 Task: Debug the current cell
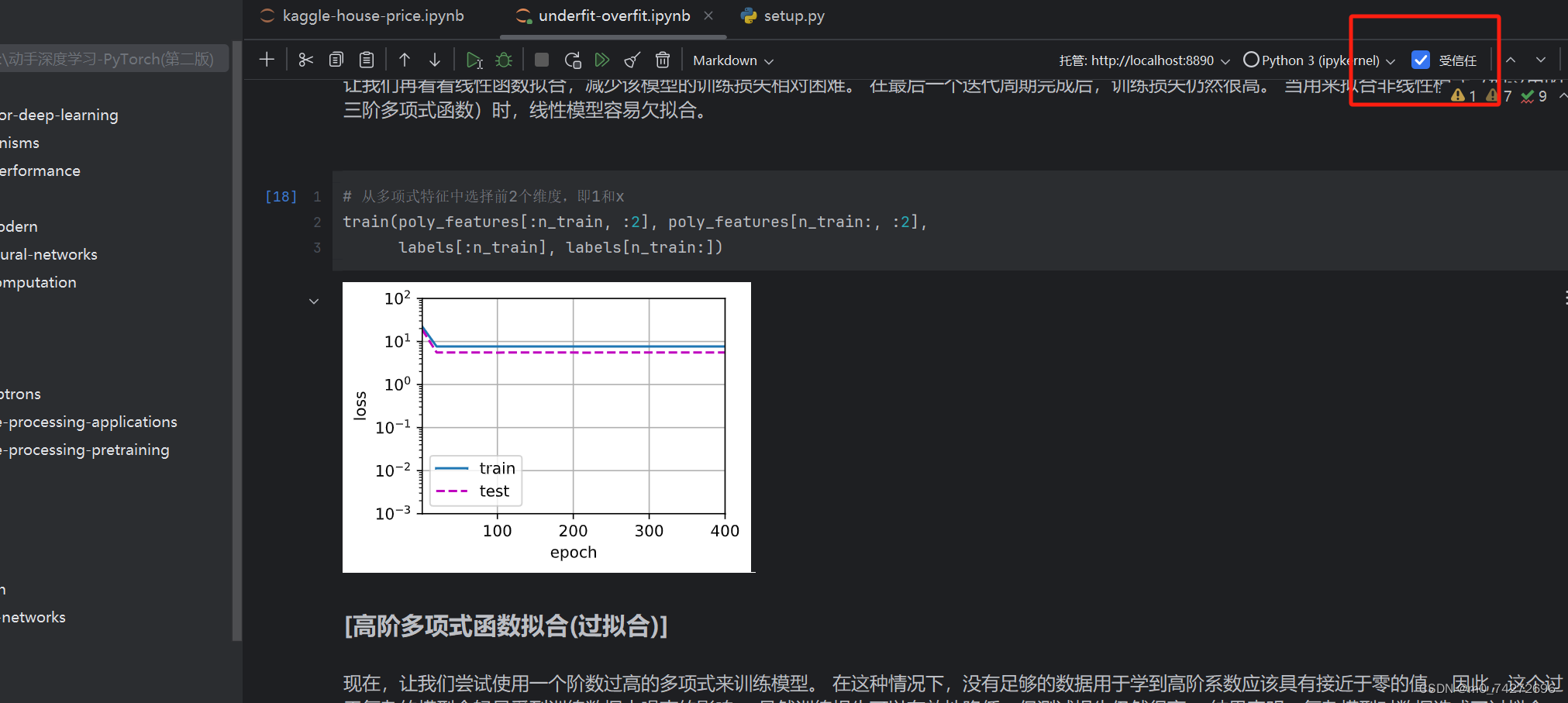pyautogui.click(x=504, y=59)
